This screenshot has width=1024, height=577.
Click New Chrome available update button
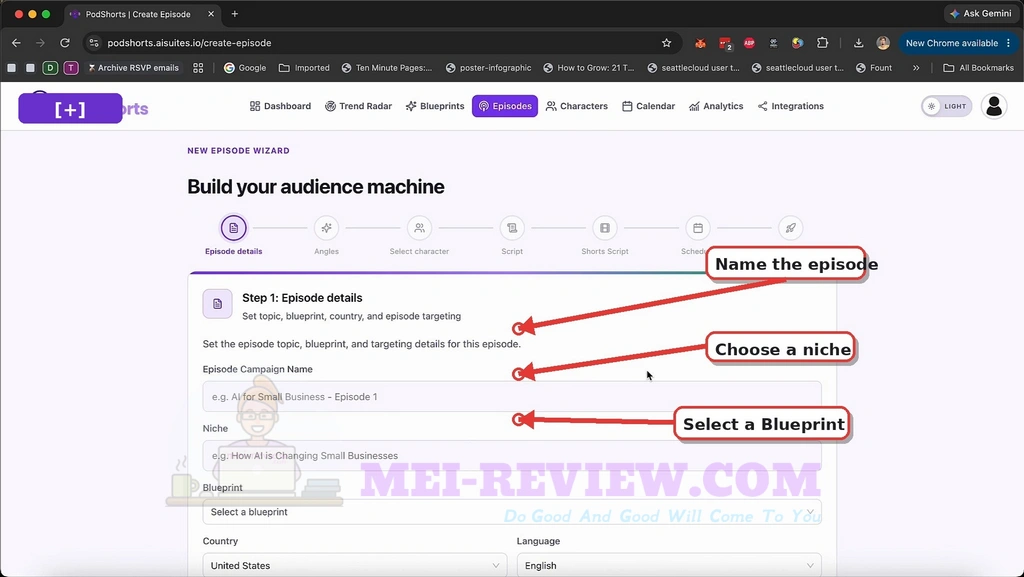[958, 43]
